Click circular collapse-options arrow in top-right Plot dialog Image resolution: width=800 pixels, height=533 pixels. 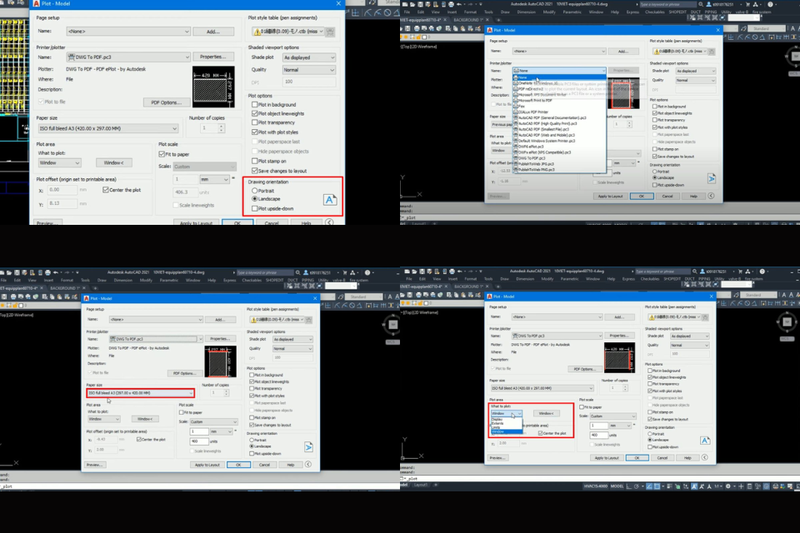pos(711,196)
